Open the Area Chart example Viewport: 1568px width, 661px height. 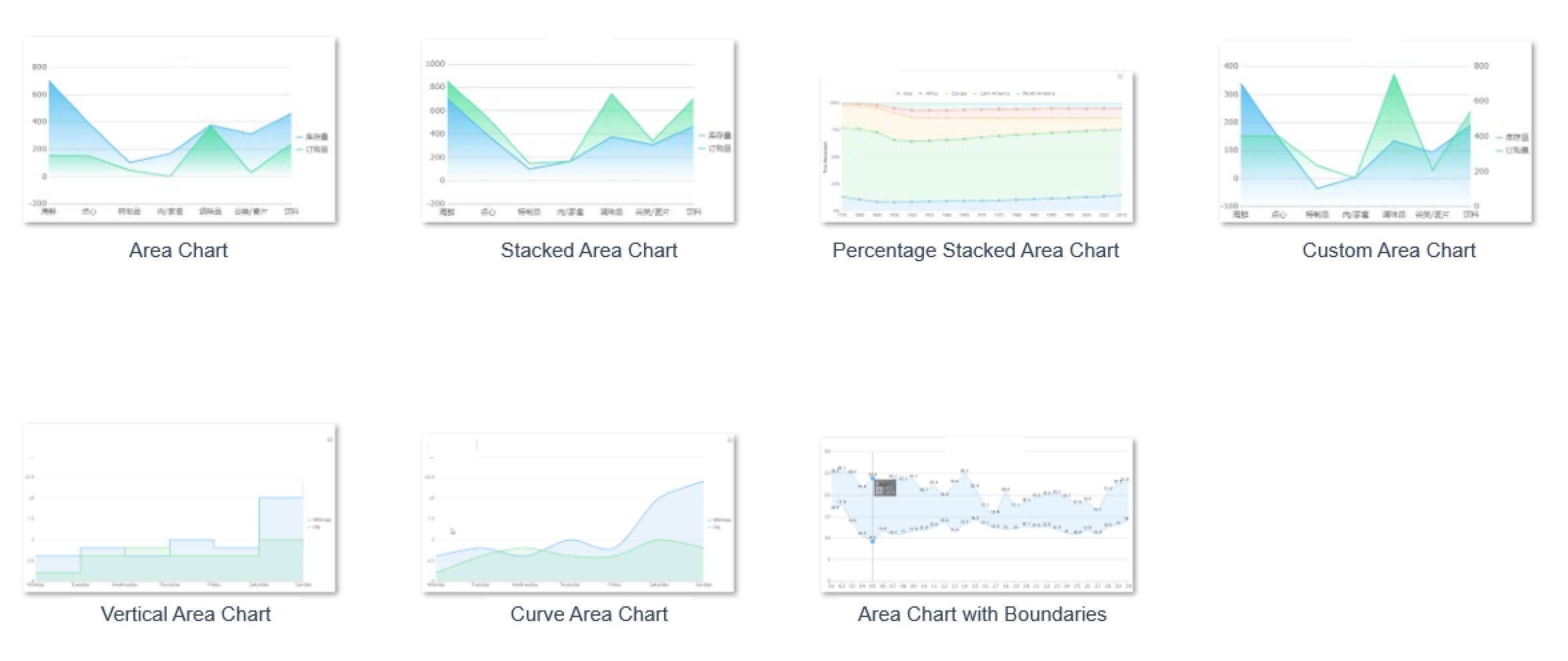coord(178,251)
